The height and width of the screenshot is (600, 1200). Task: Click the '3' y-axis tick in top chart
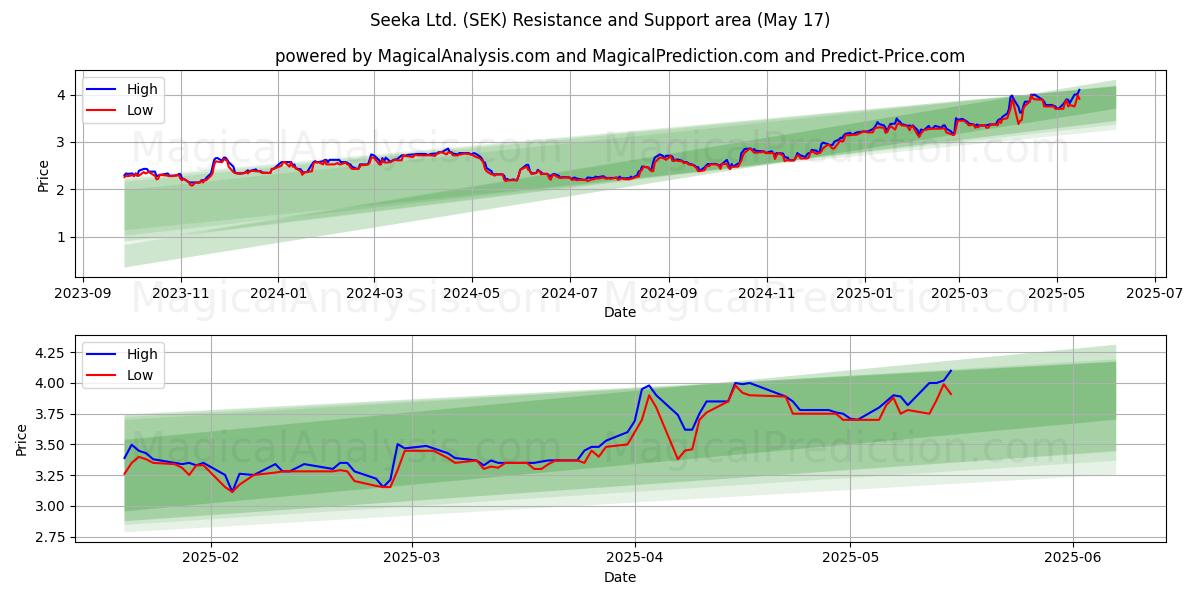pyautogui.click(x=61, y=142)
